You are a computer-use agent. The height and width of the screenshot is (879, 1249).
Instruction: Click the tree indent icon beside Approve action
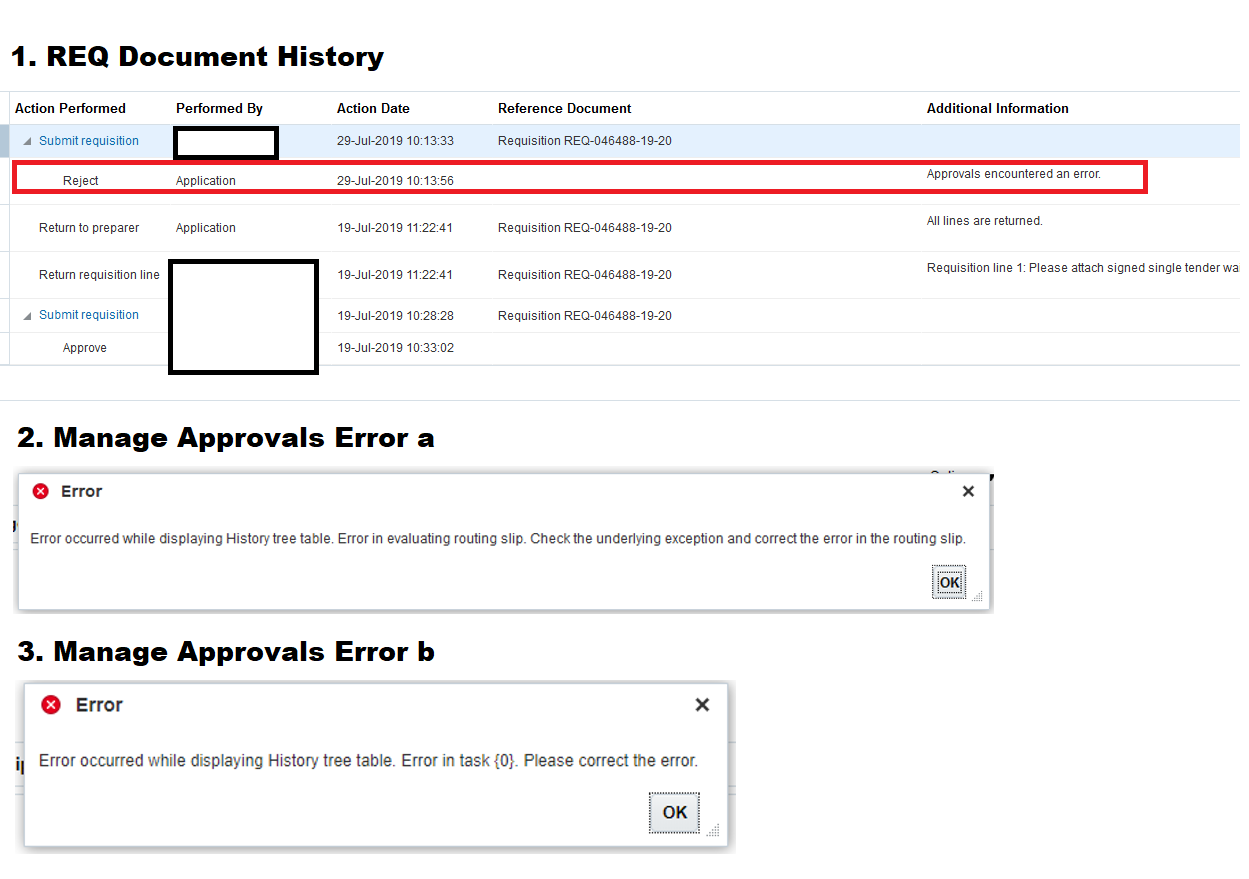47,347
